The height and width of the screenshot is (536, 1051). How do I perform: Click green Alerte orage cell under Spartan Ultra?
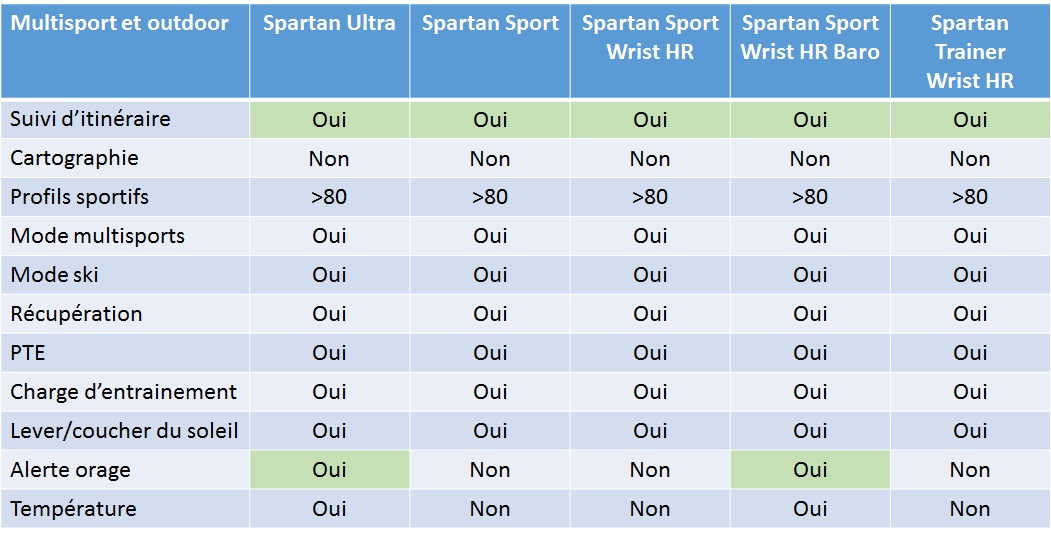pos(329,470)
